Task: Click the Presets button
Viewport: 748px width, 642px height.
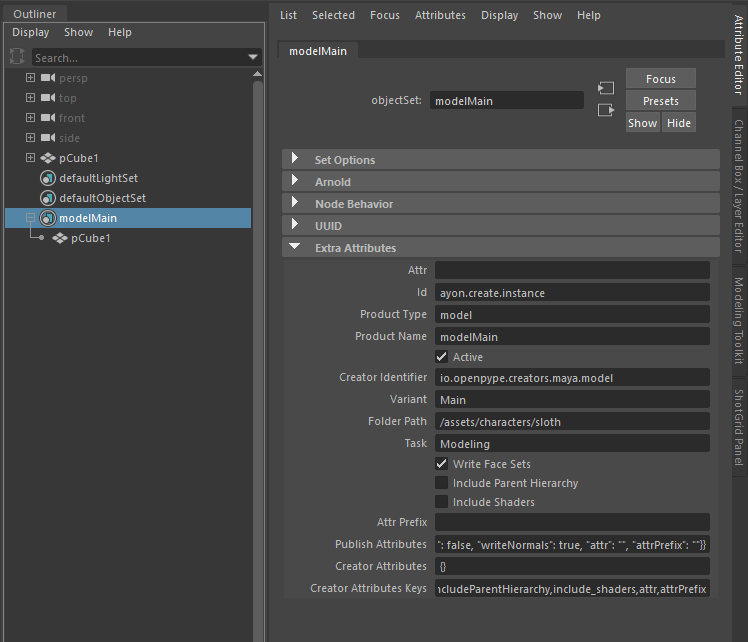Action: click(660, 101)
